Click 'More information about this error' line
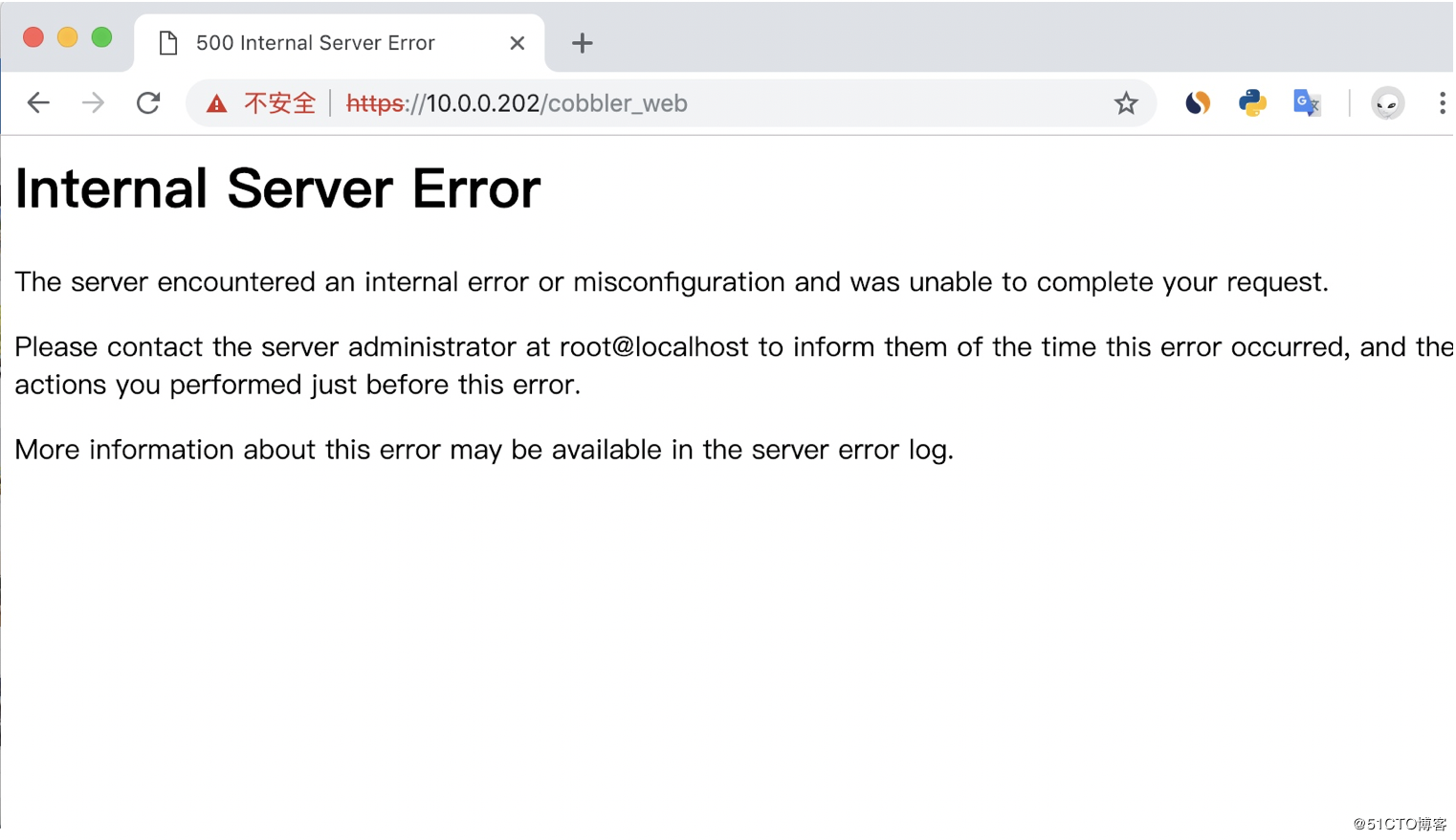 pos(484,450)
